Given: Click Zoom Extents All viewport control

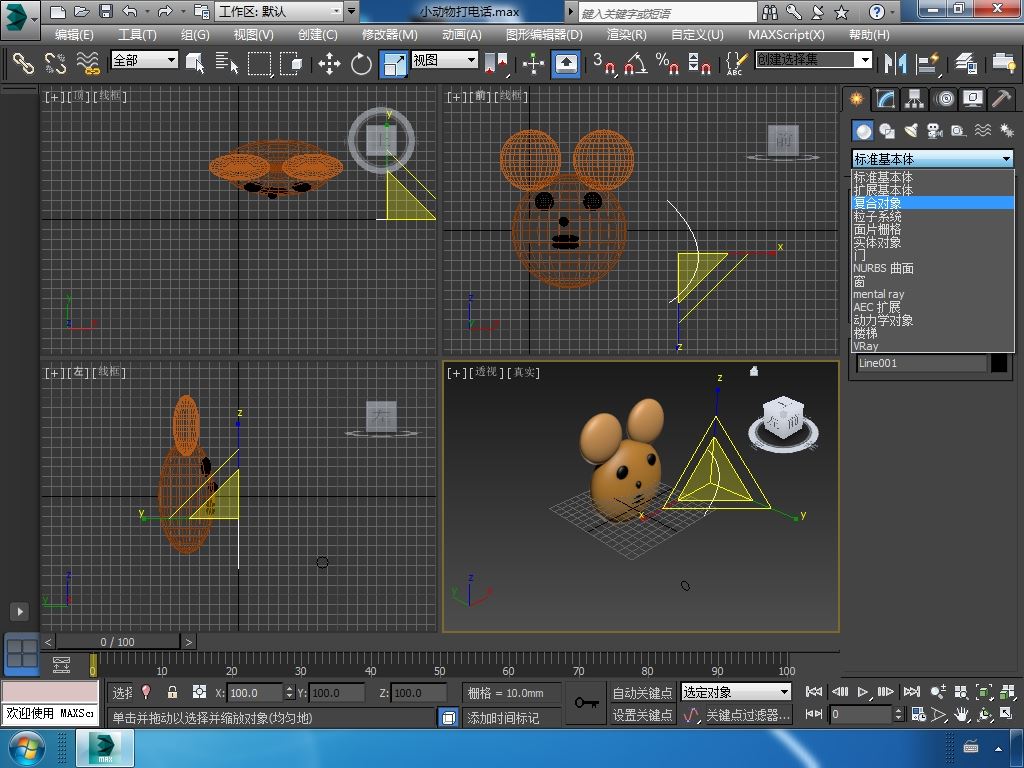Looking at the screenshot, I should pyautogui.click(x=1008, y=692).
